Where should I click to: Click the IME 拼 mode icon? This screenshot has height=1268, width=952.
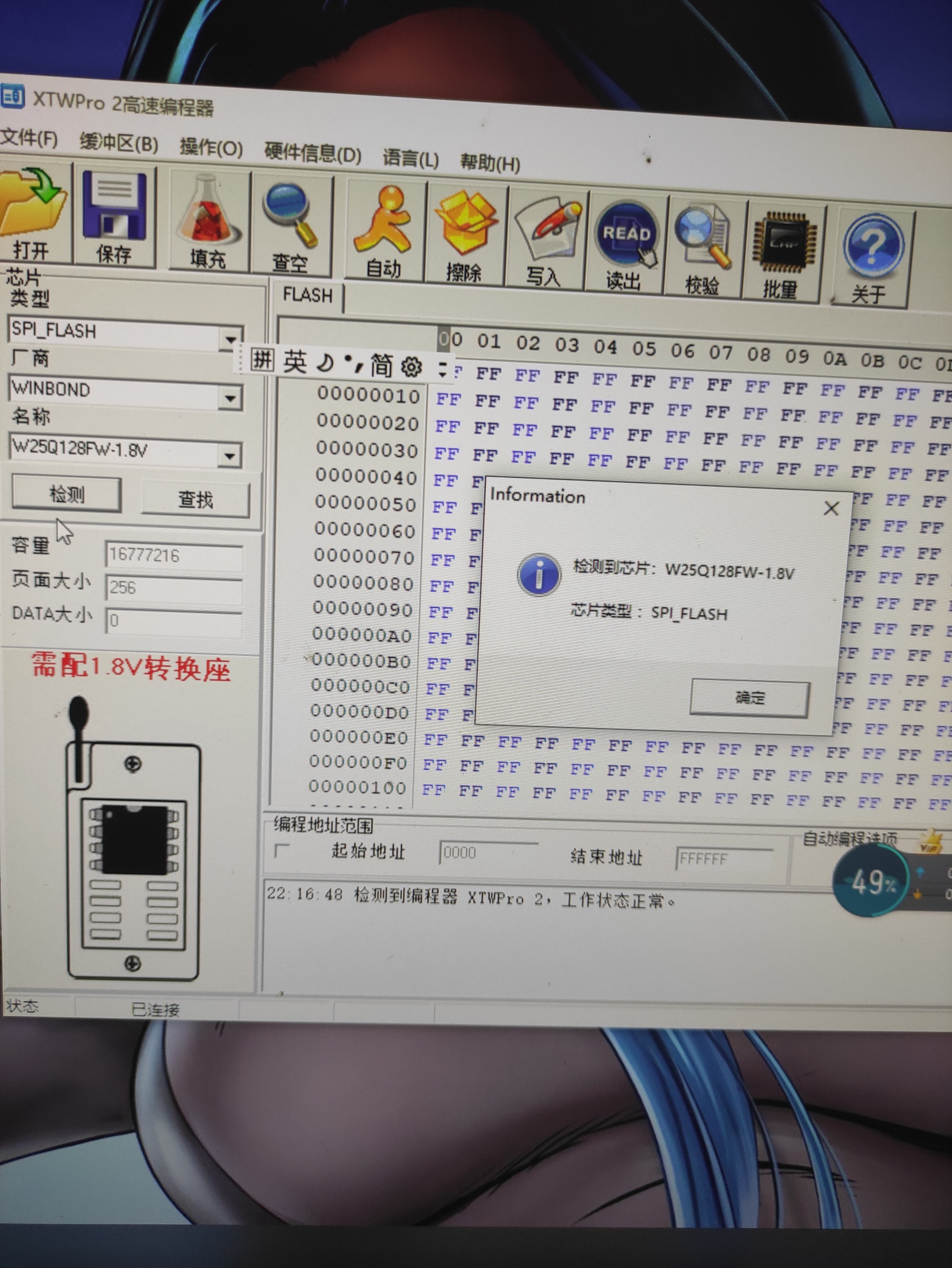tap(263, 360)
